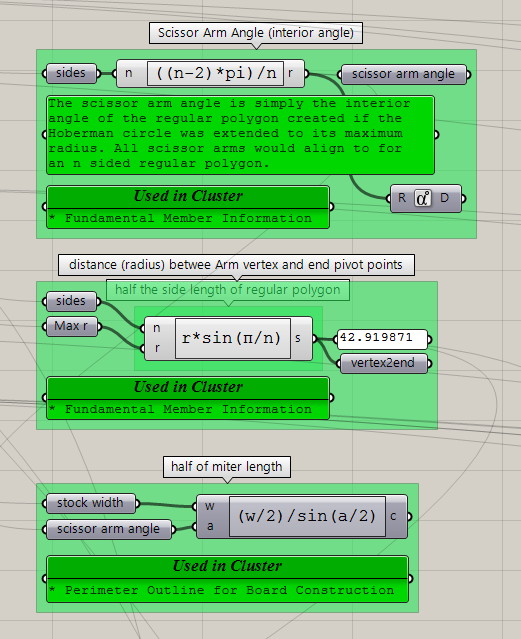Click the 42.919871 value panel
This screenshot has width=521, height=639.
point(382,339)
